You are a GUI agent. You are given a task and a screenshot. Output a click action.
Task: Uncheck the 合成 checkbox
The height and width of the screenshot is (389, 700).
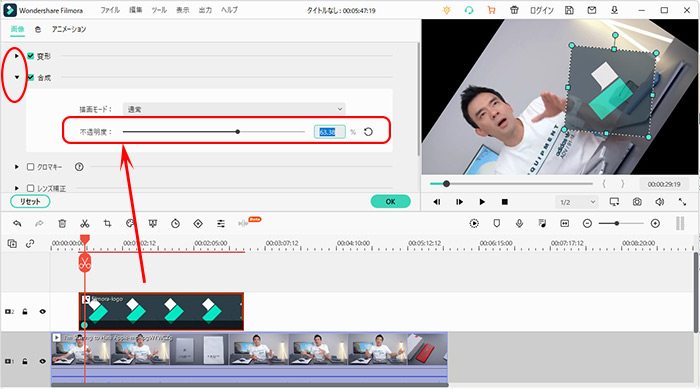30,77
